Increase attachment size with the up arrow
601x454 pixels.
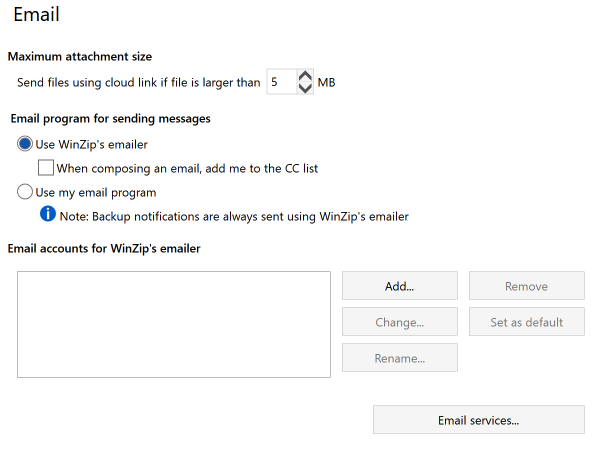pyautogui.click(x=305, y=76)
